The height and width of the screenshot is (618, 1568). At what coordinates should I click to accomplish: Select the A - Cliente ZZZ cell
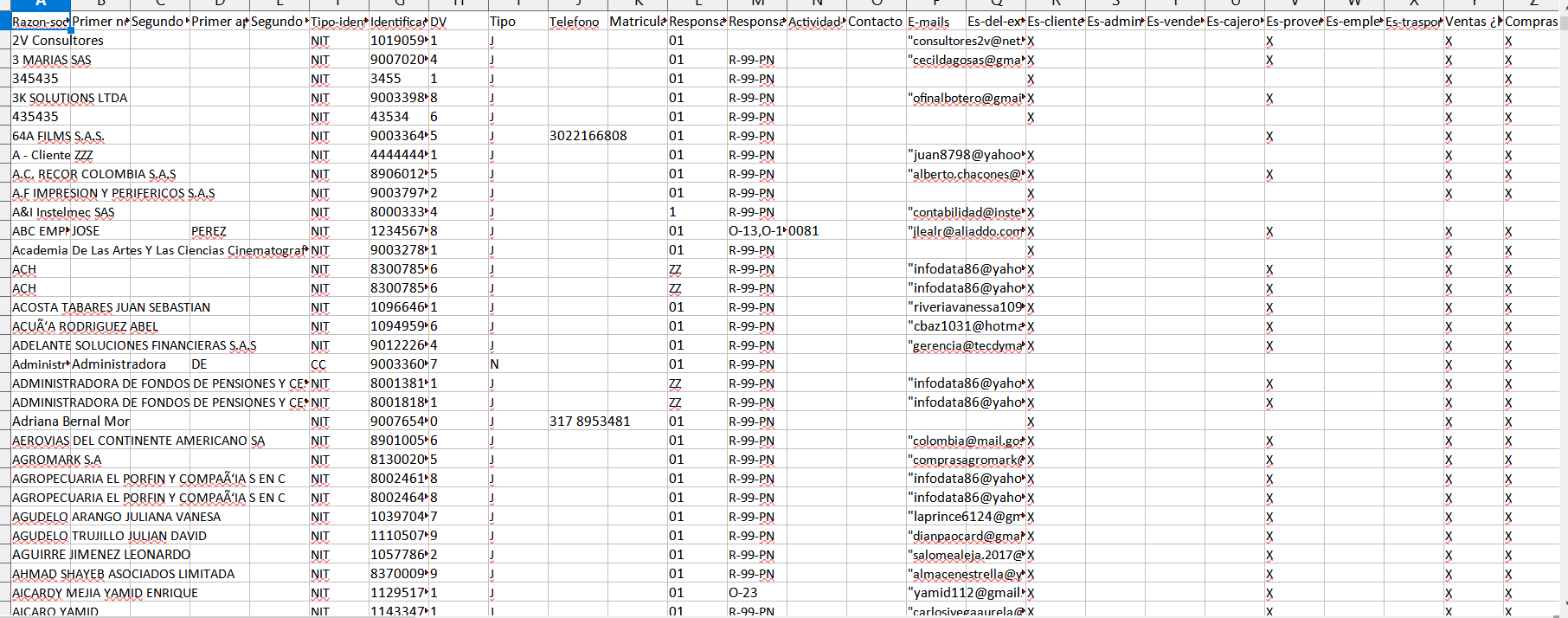(x=41, y=155)
